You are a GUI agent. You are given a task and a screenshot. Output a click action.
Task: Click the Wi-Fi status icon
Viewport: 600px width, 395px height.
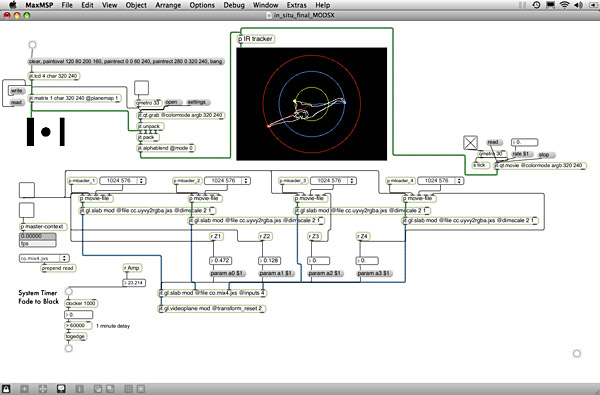[564, 5]
